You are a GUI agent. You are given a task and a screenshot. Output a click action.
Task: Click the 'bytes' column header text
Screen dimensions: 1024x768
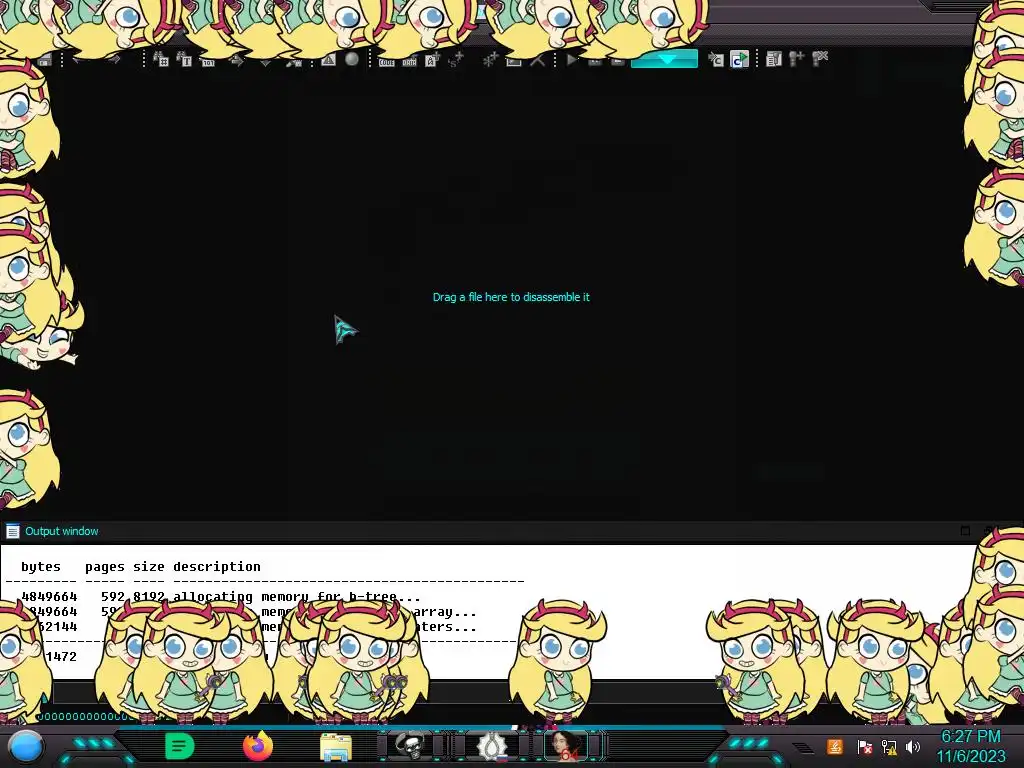[40, 566]
